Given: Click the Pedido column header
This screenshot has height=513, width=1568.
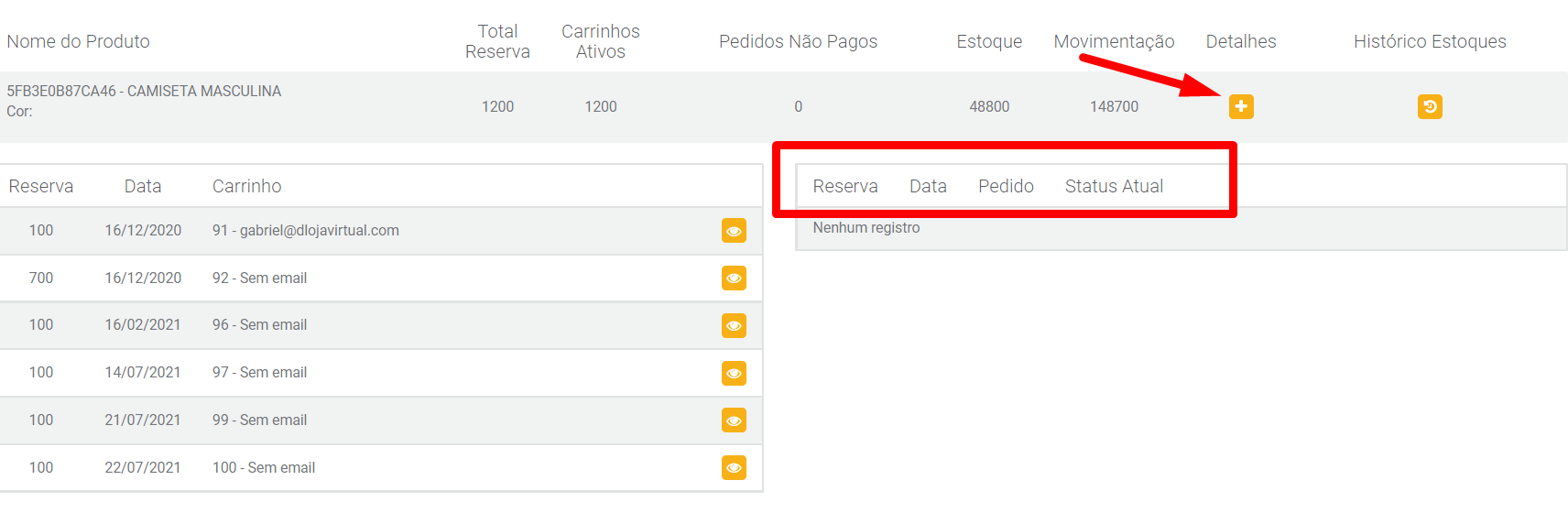Looking at the screenshot, I should [1006, 186].
